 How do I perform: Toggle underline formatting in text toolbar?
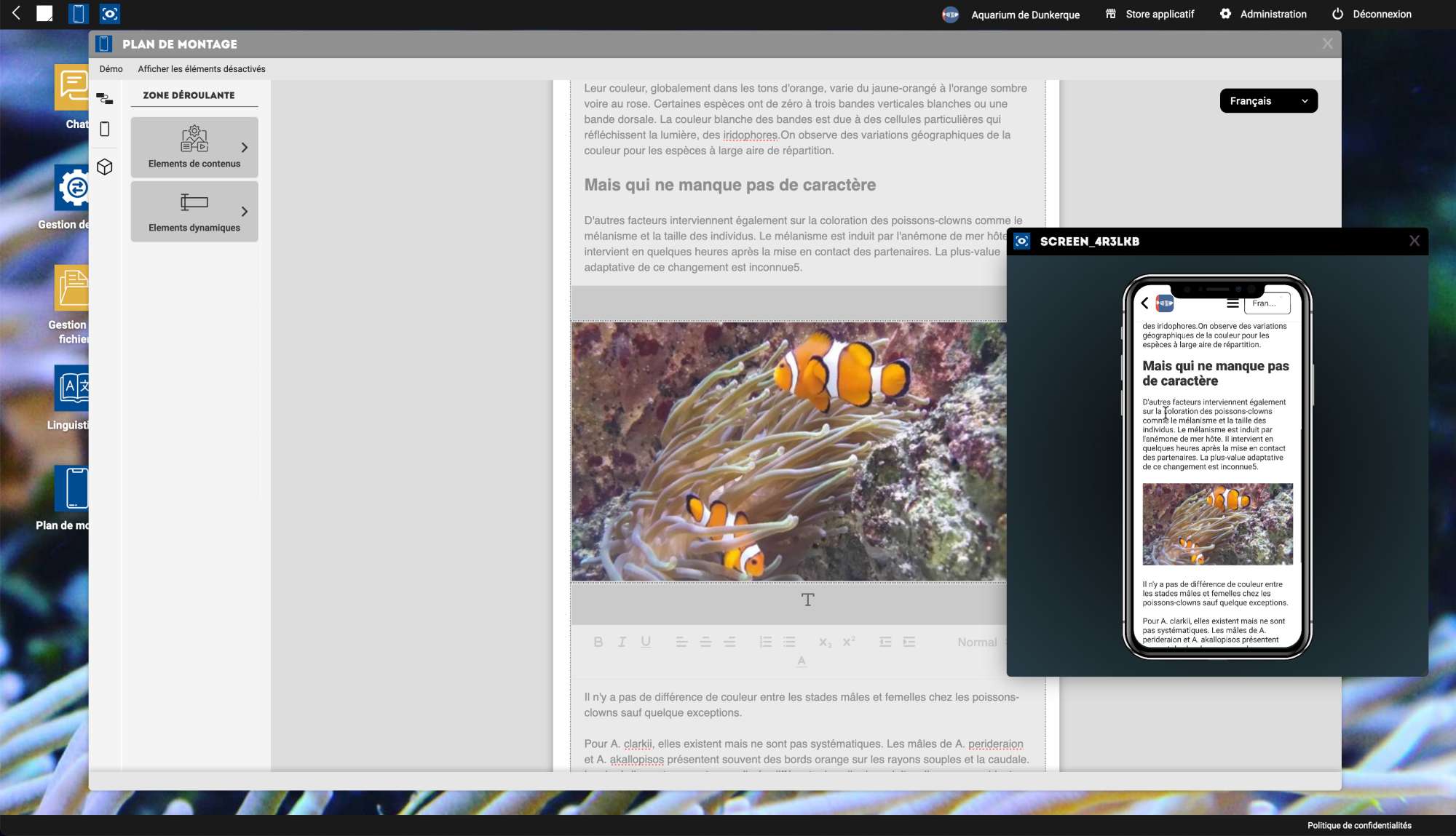[x=646, y=642]
